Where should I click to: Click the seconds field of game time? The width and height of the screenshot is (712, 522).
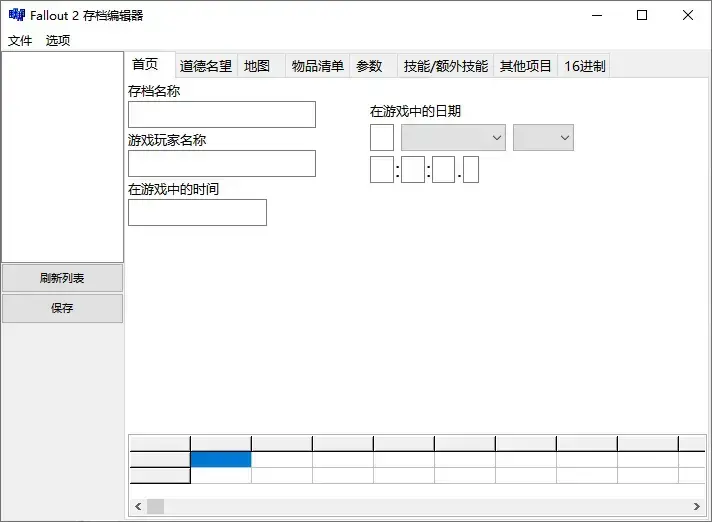[x=443, y=169]
